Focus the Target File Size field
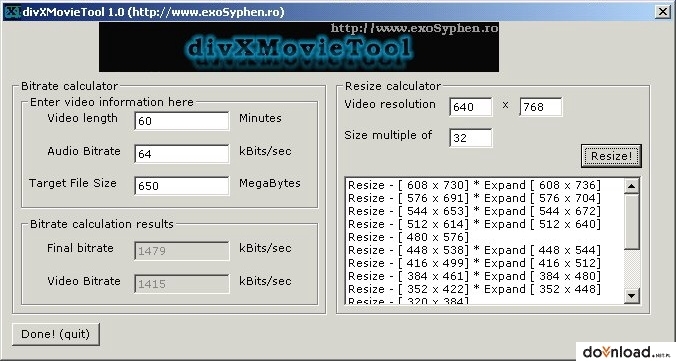This screenshot has width=676, height=361. [x=182, y=186]
